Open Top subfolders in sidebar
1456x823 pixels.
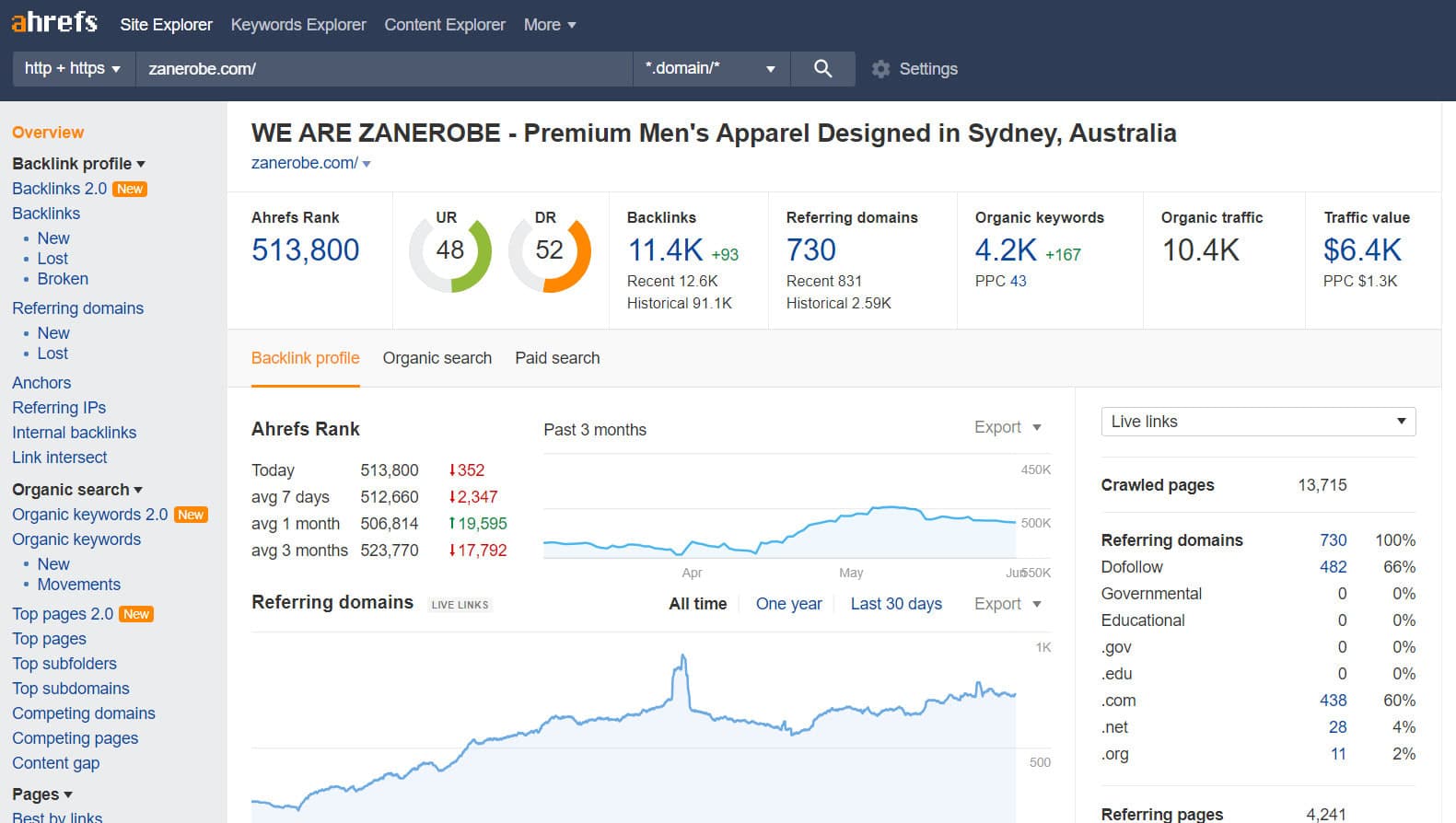(64, 664)
